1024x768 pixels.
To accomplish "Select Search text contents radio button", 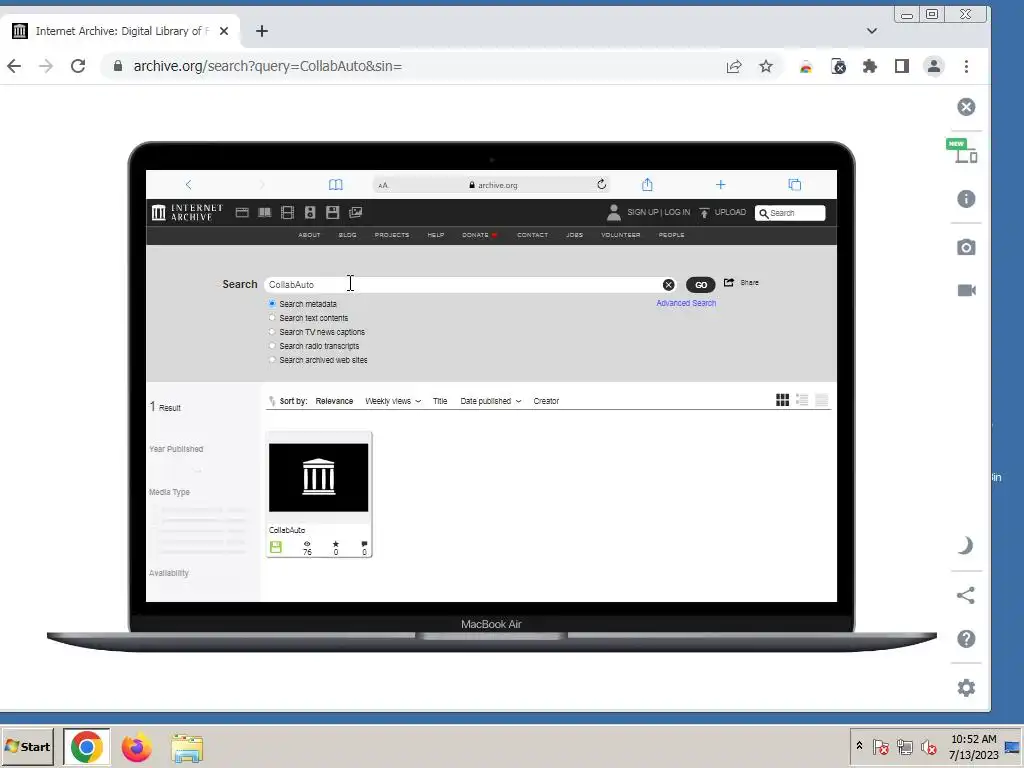I will [x=272, y=318].
